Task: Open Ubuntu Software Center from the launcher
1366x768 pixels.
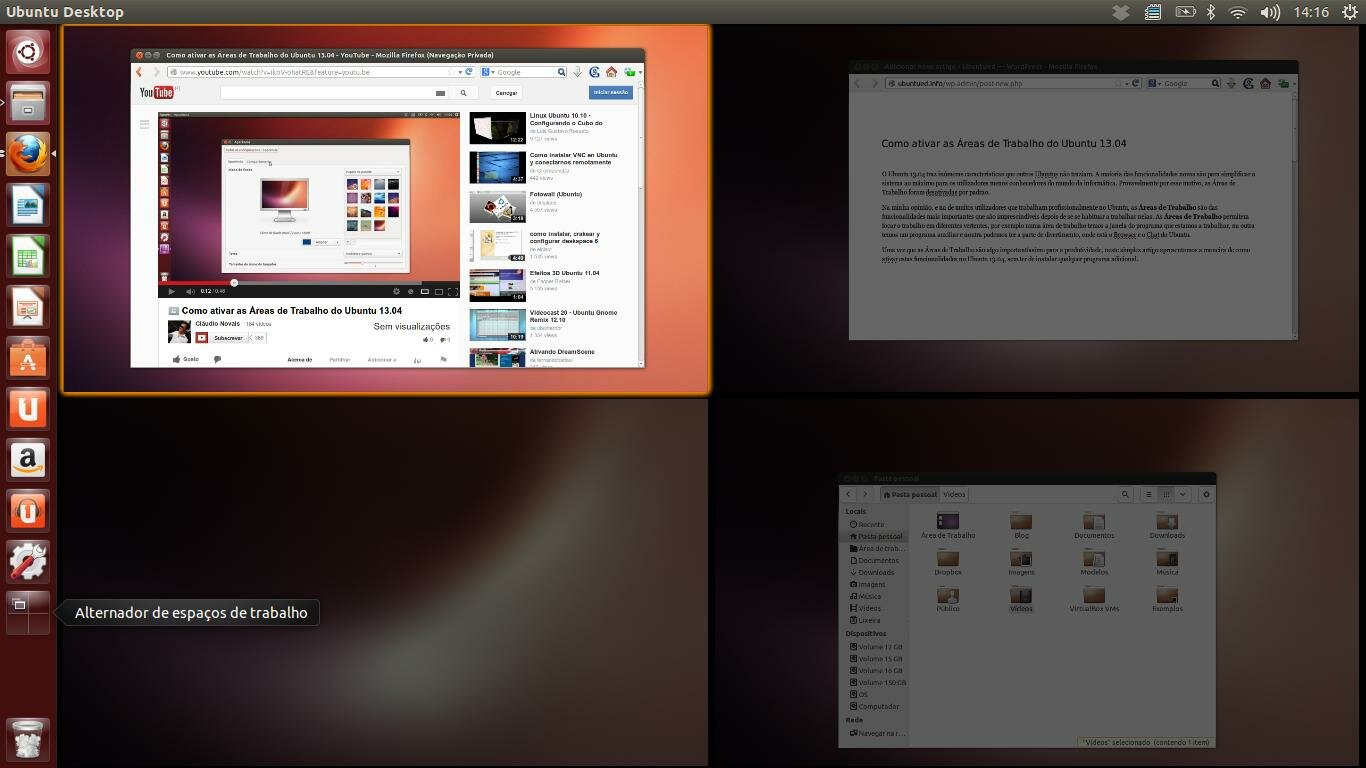Action: 28,358
